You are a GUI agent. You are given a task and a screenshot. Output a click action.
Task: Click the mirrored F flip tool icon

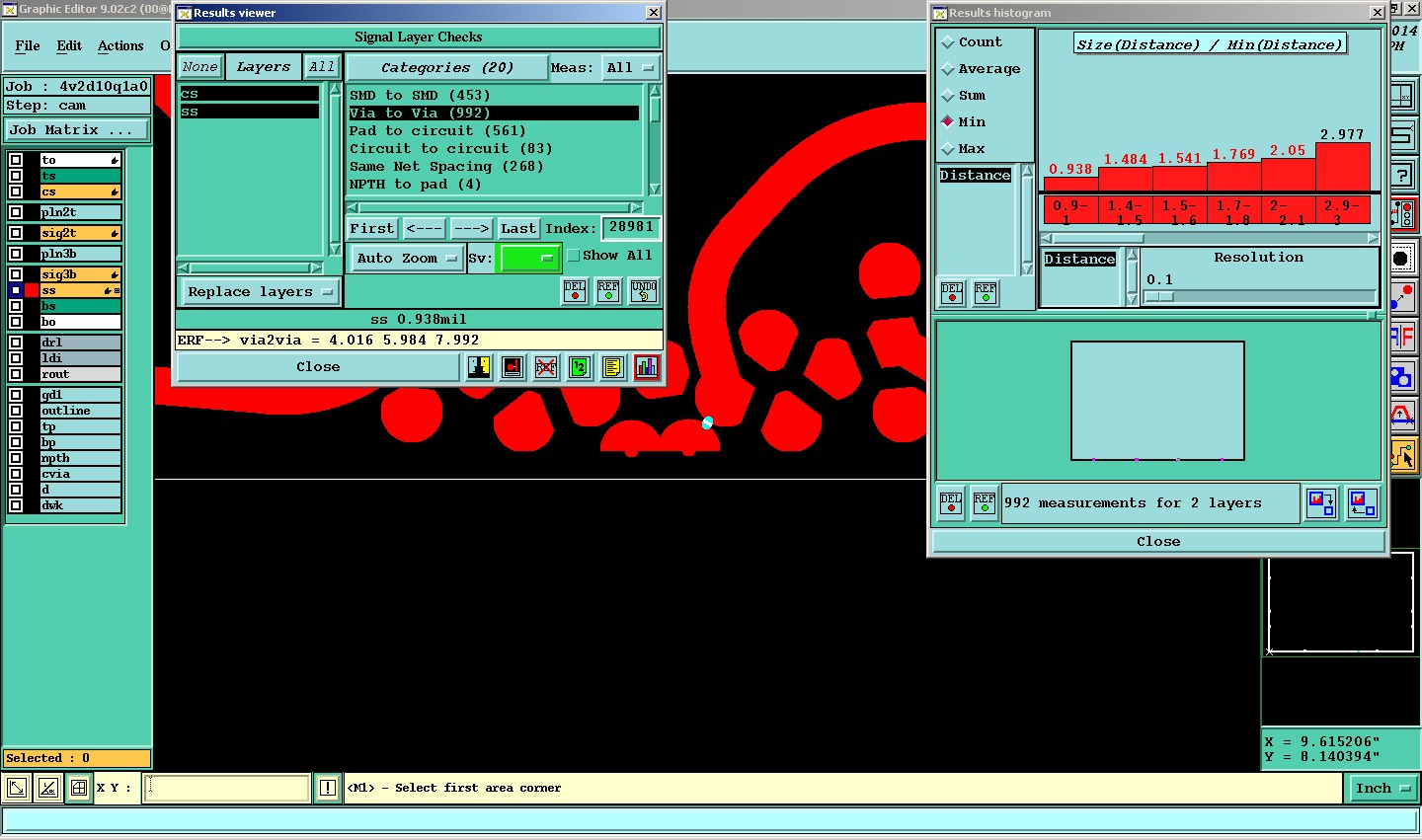point(1403,336)
